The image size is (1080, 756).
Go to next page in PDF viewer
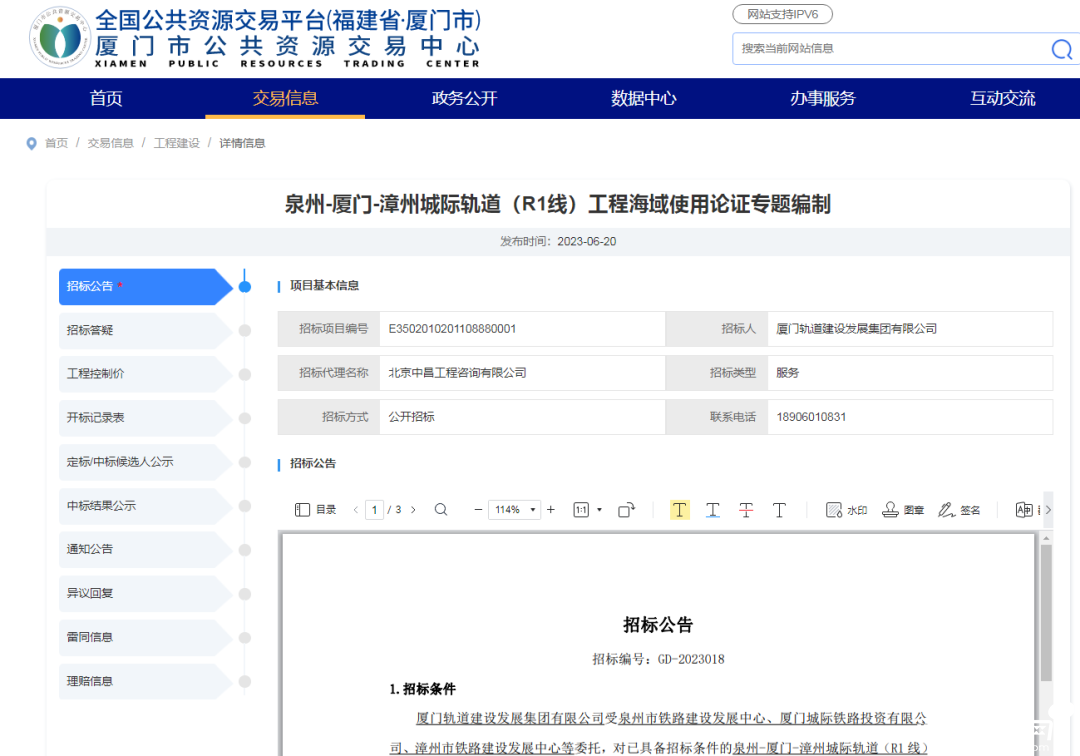pyautogui.click(x=413, y=510)
